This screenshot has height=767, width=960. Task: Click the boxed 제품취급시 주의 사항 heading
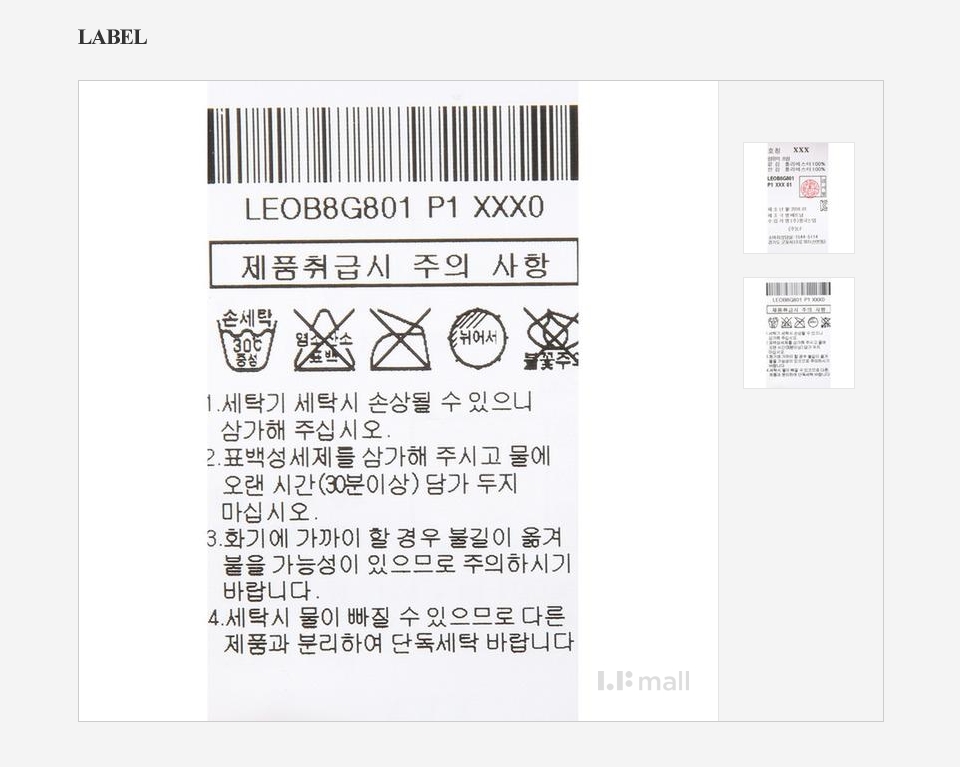tap(394, 264)
